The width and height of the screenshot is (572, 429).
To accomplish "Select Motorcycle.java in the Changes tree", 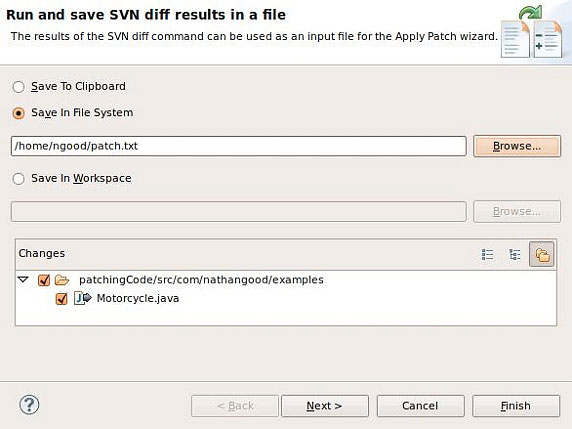I will (x=138, y=298).
